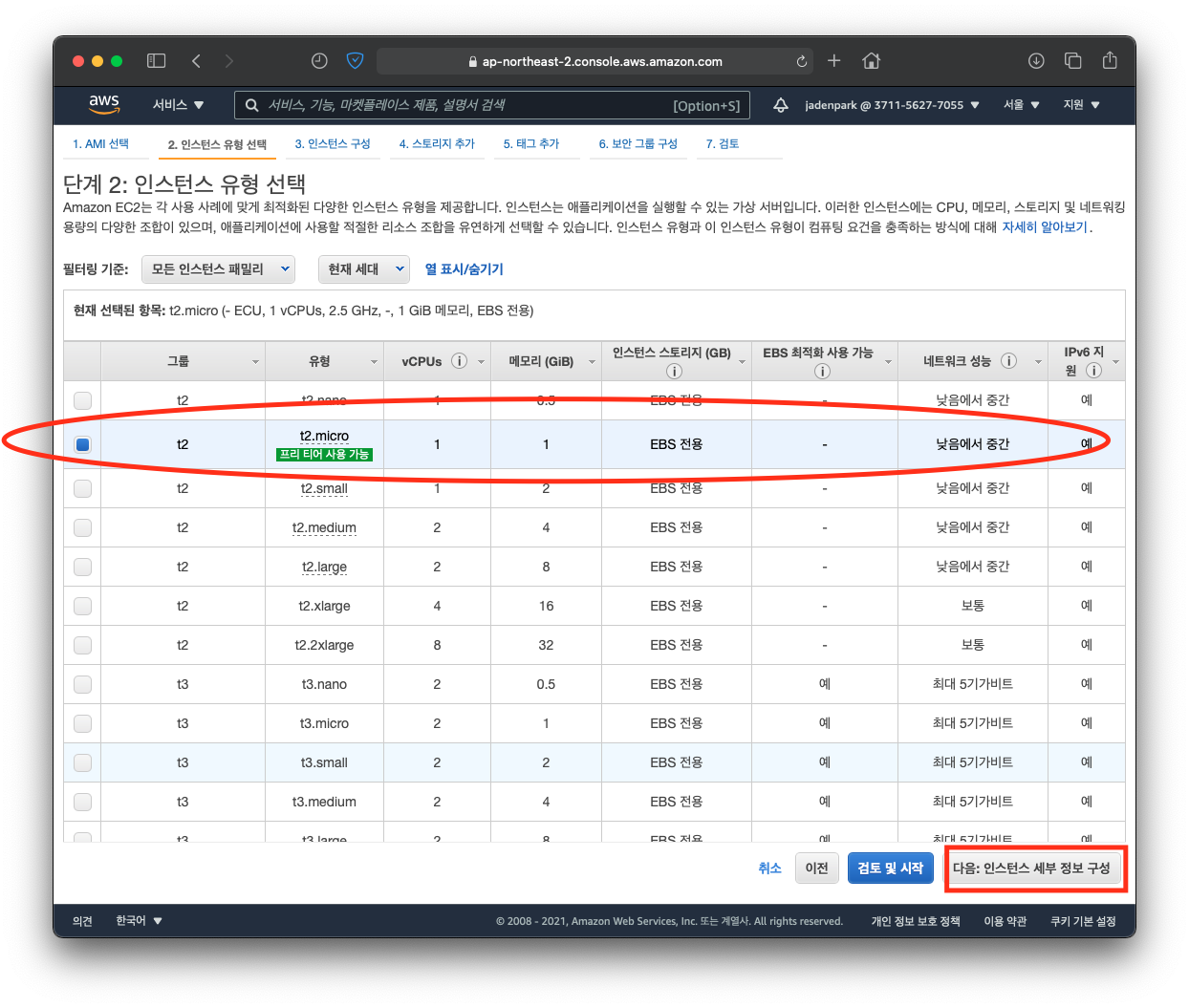
Task: Check the t2.small row checkbox
Action: pyautogui.click(x=83, y=488)
